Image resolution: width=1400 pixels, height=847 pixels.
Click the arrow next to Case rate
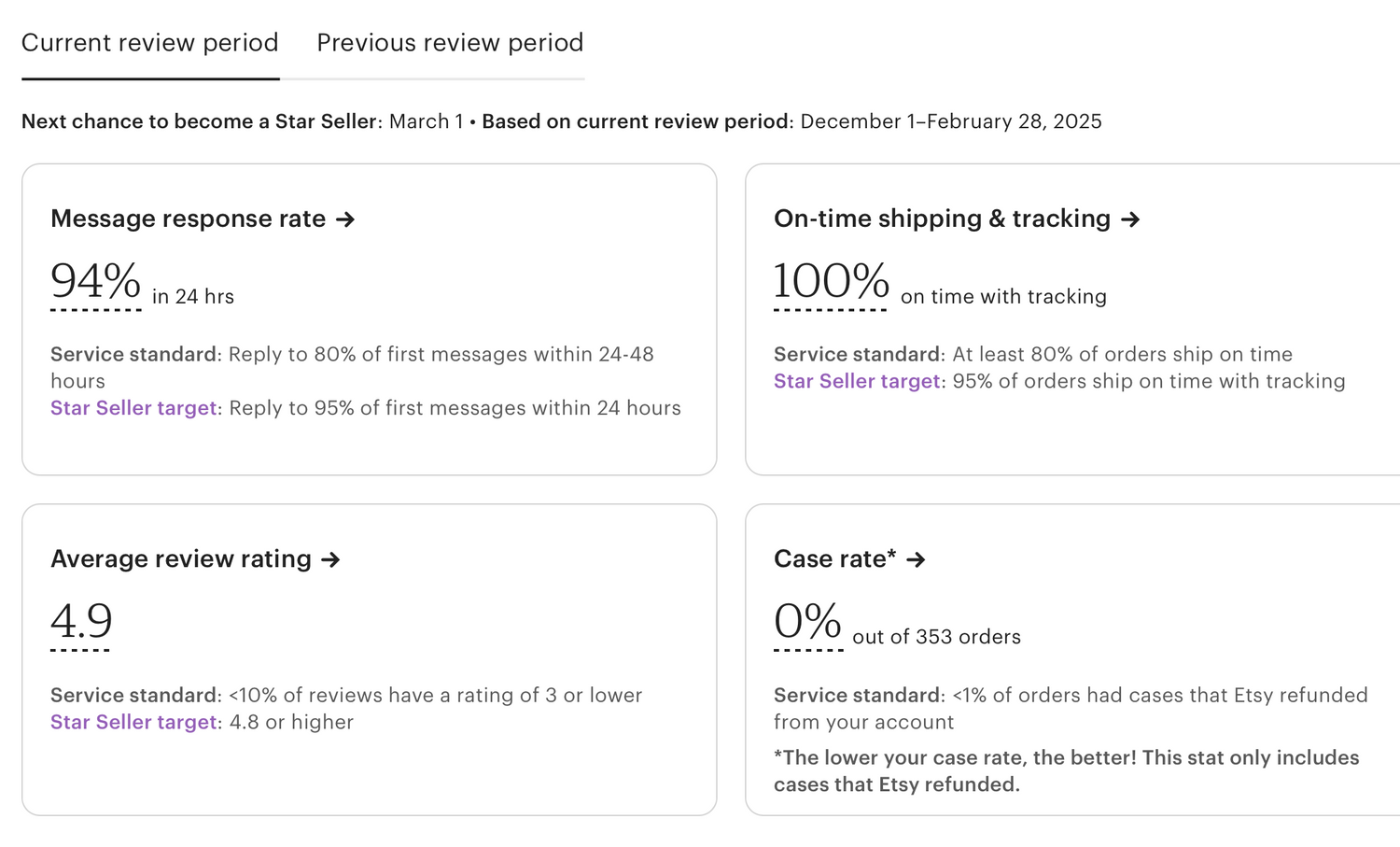tap(916, 559)
